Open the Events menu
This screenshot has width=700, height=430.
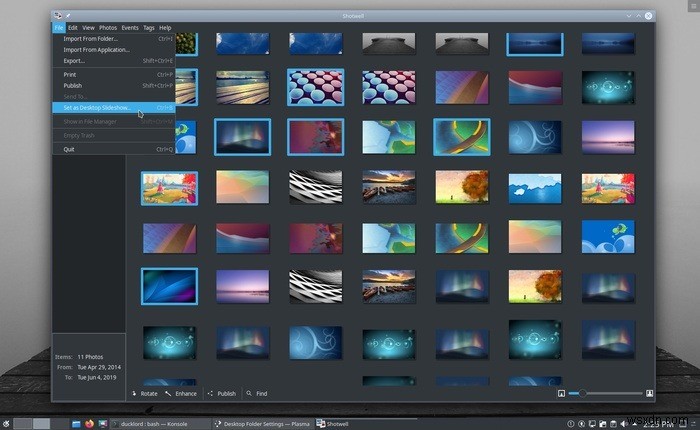[x=130, y=28]
